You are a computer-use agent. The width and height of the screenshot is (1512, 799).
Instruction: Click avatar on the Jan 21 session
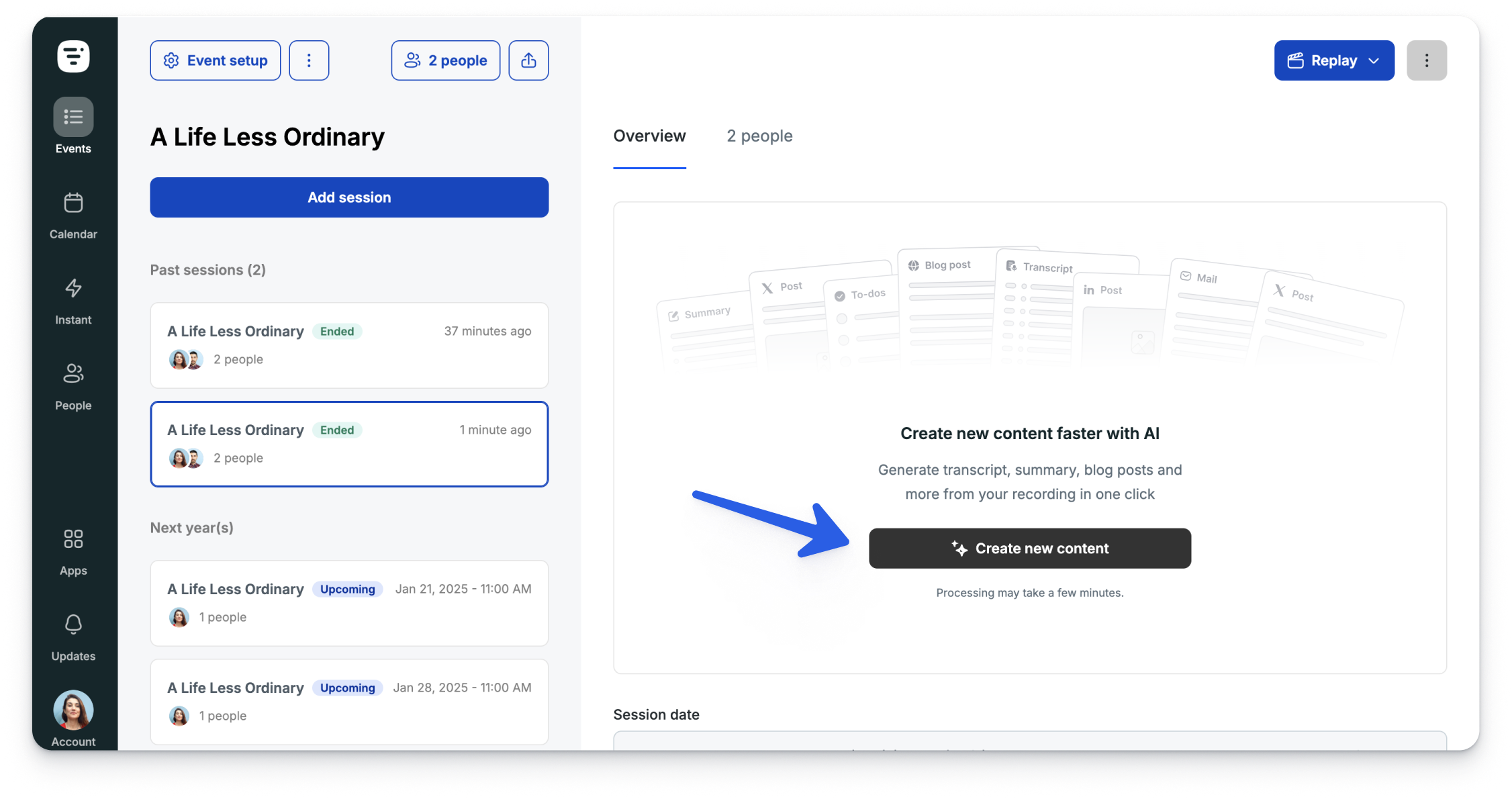tap(179, 618)
